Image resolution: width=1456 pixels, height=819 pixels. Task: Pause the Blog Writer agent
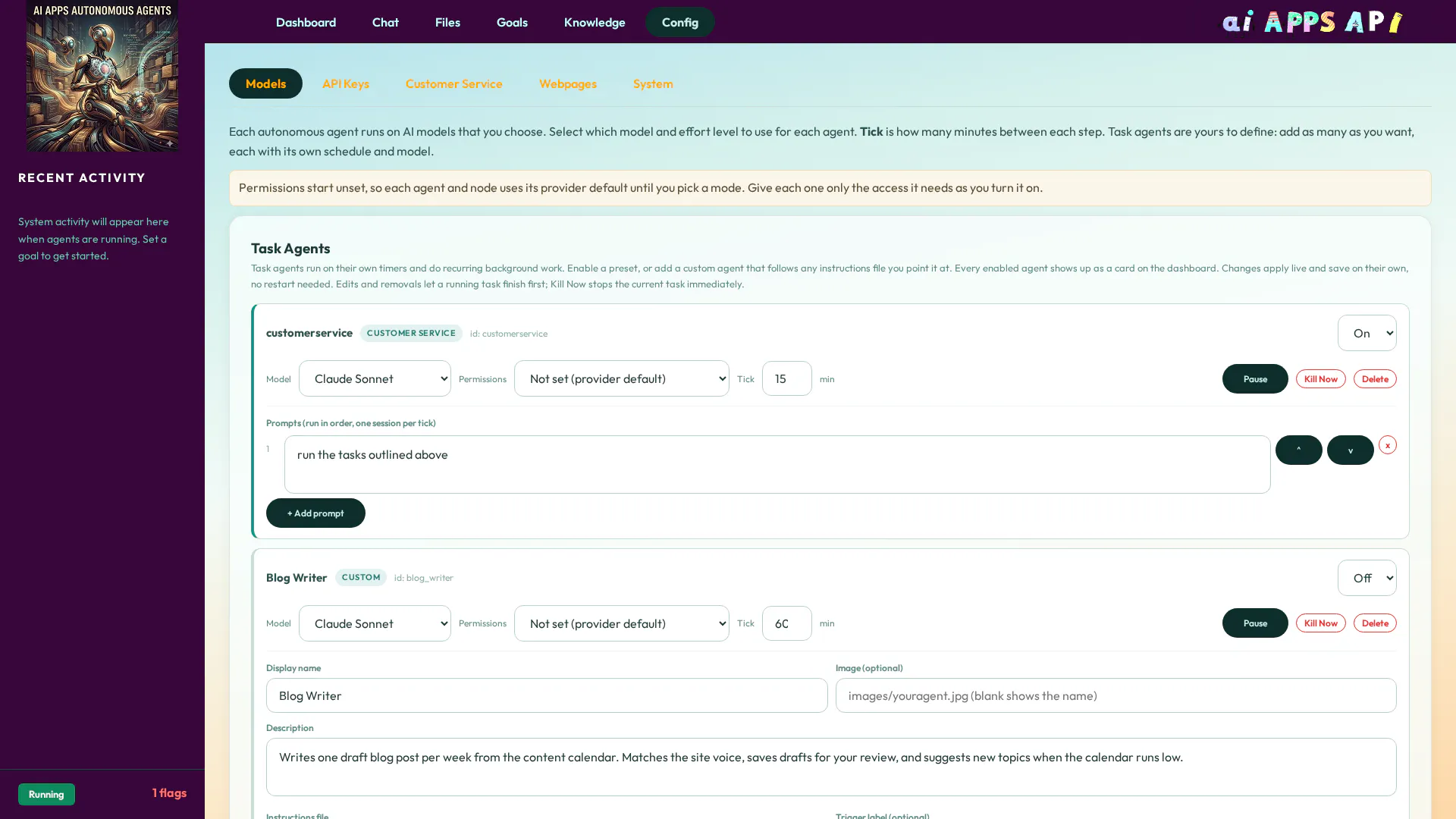pos(1255,623)
